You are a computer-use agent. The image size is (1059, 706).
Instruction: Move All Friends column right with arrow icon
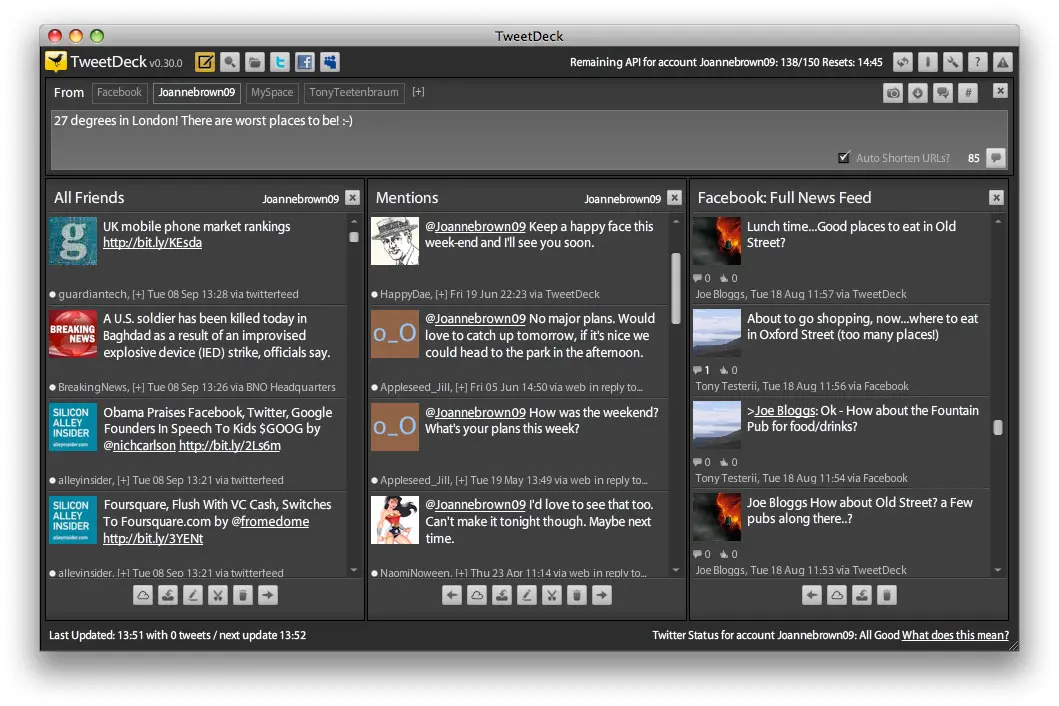tap(268, 595)
